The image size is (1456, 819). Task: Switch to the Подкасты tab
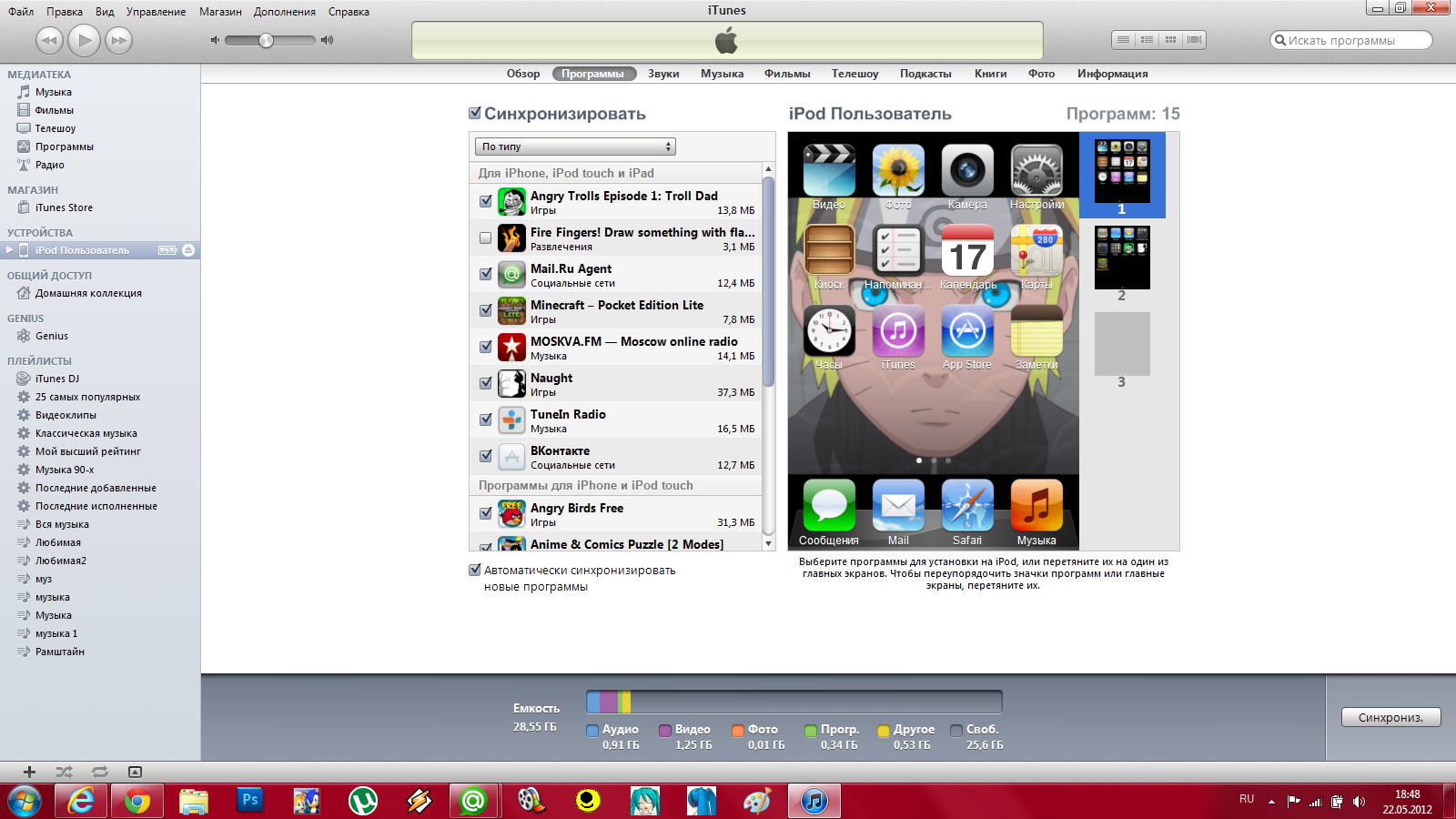pos(925,74)
